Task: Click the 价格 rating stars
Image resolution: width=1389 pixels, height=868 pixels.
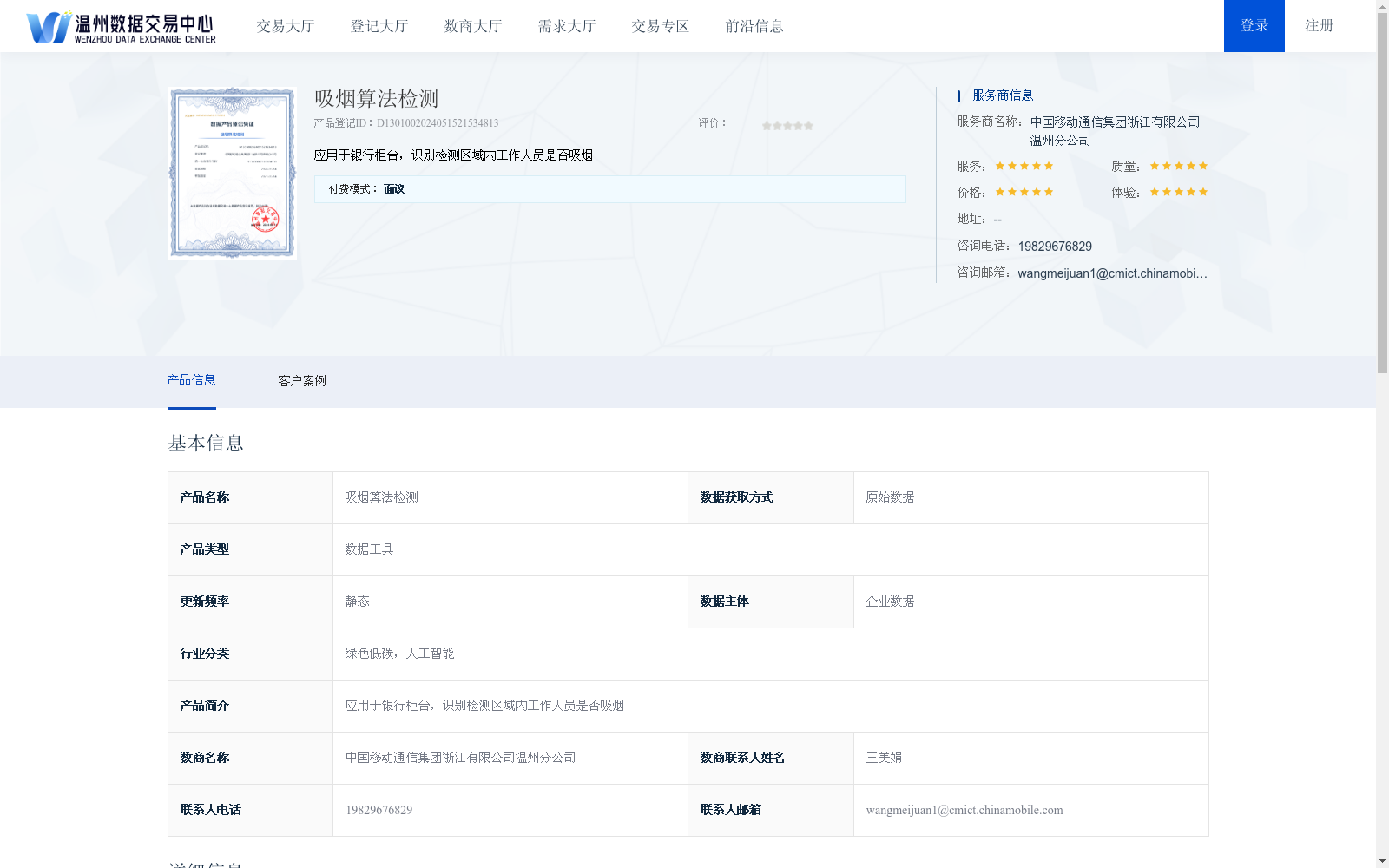Action: [x=1024, y=192]
